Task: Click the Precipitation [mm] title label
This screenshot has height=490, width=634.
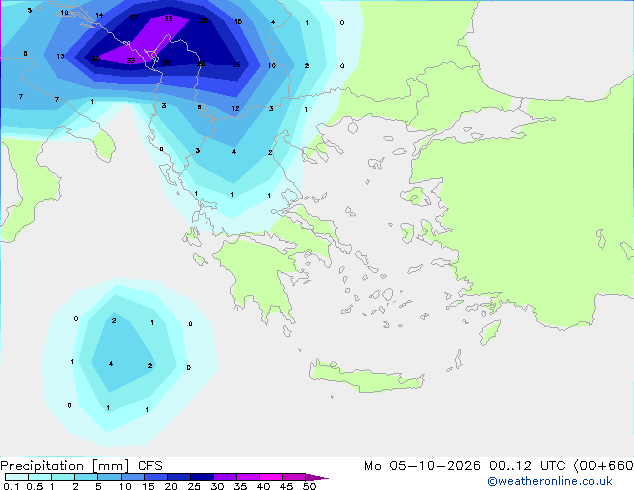Action: [x=65, y=466]
